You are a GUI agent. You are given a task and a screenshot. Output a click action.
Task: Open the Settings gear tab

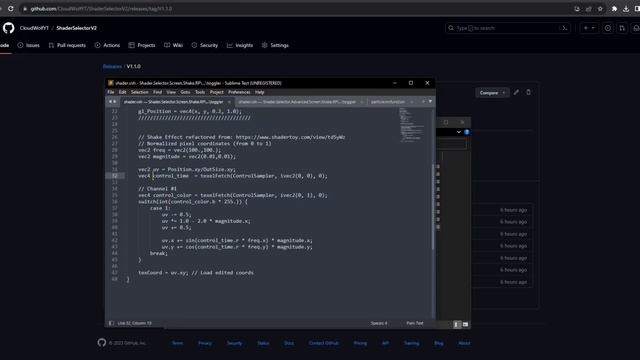275,45
